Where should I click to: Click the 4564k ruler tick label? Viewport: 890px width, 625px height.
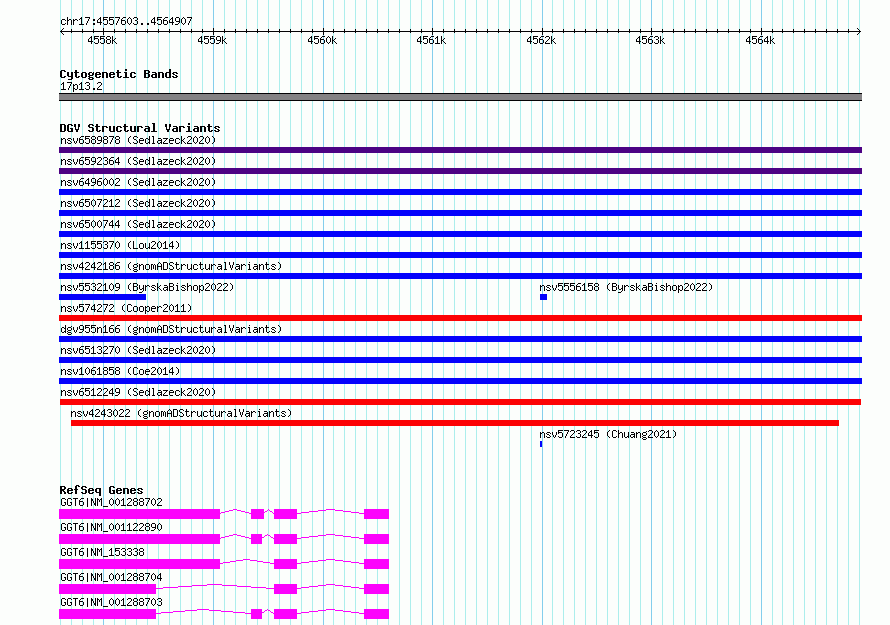point(760,40)
